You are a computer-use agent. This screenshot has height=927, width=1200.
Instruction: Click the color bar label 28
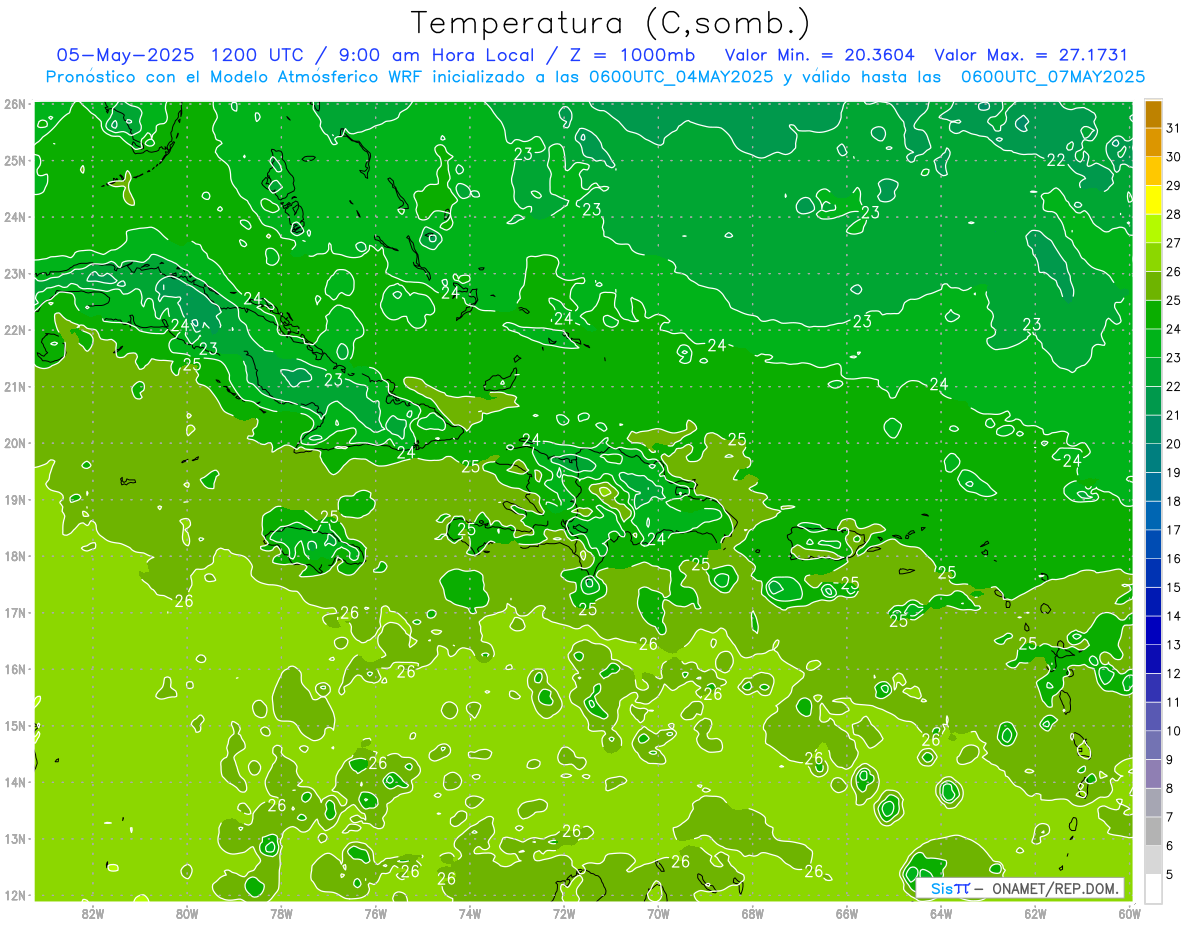(1174, 214)
